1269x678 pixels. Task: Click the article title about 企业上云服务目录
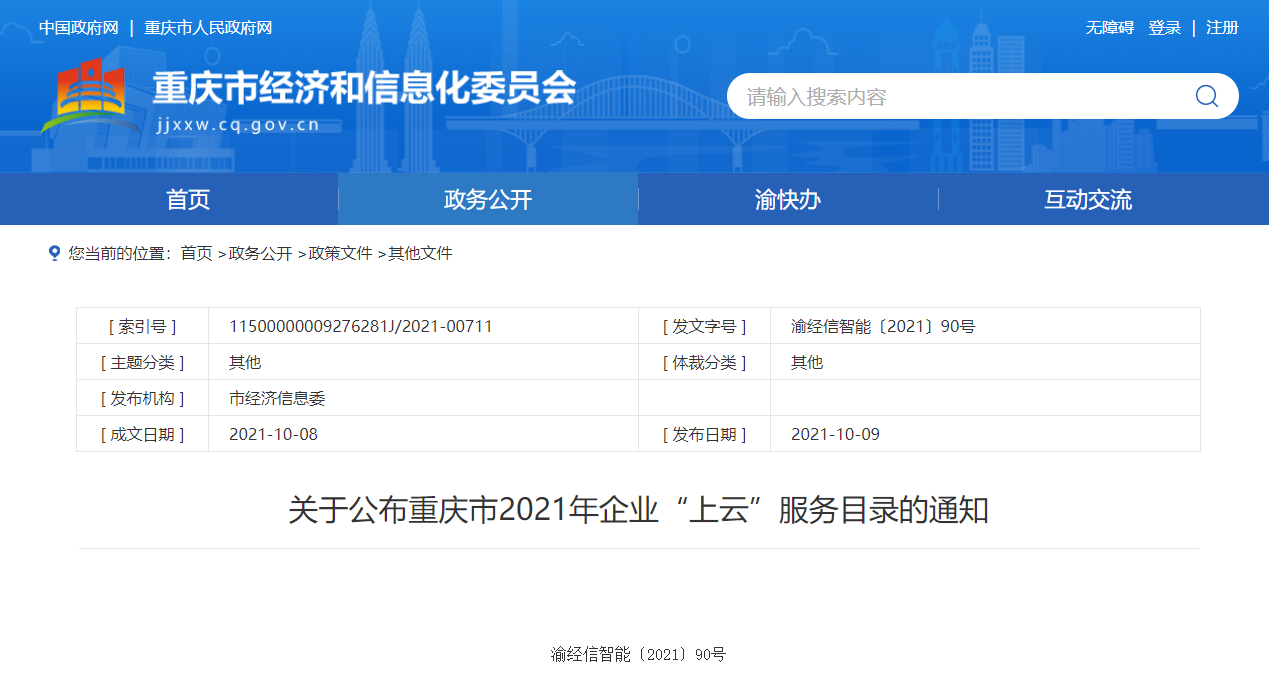coord(638,510)
